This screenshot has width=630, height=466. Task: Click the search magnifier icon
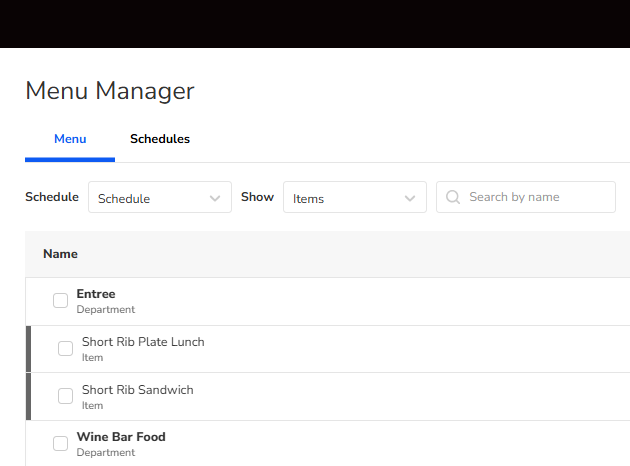(x=454, y=197)
